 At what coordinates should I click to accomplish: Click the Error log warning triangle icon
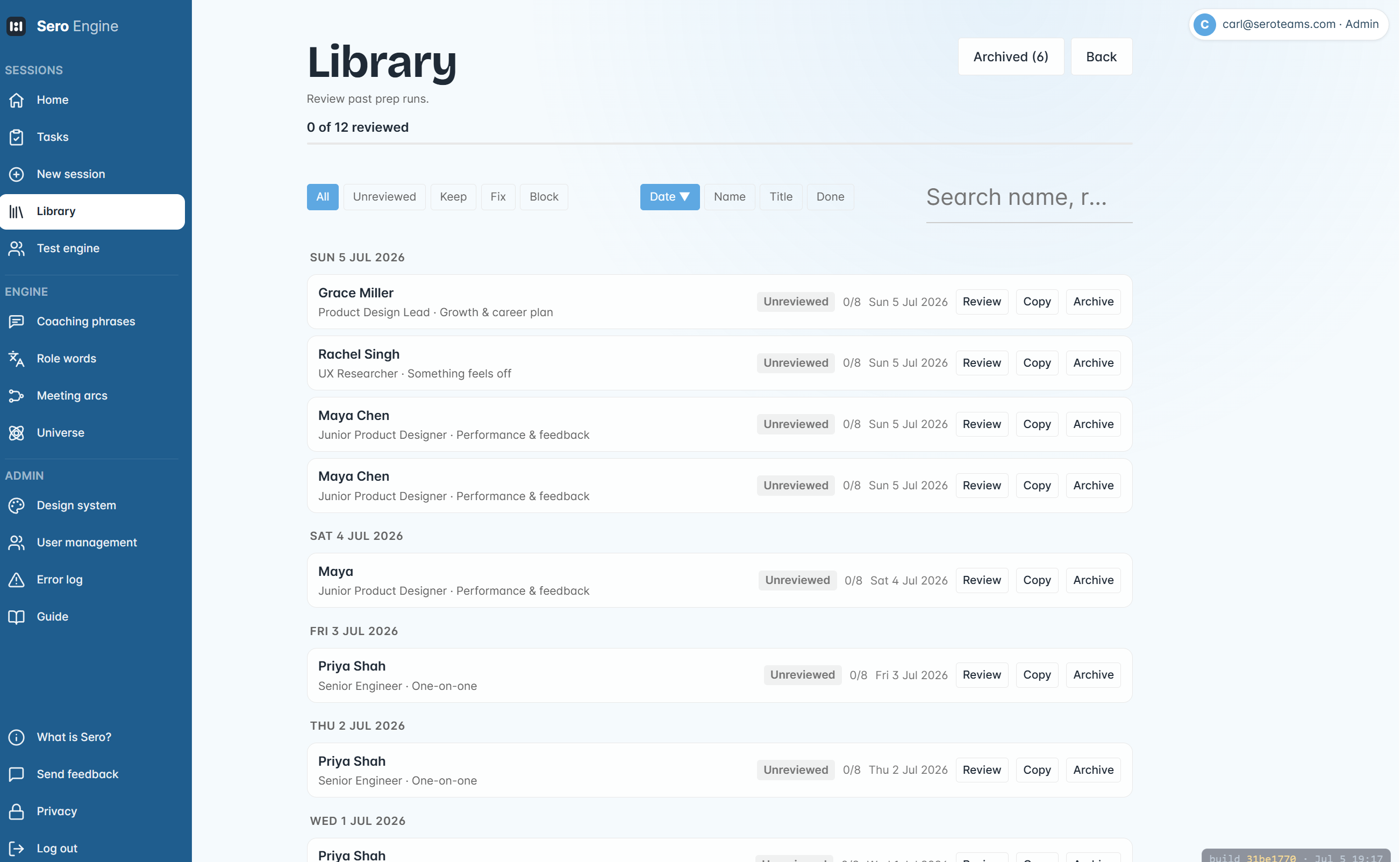pyautogui.click(x=17, y=579)
